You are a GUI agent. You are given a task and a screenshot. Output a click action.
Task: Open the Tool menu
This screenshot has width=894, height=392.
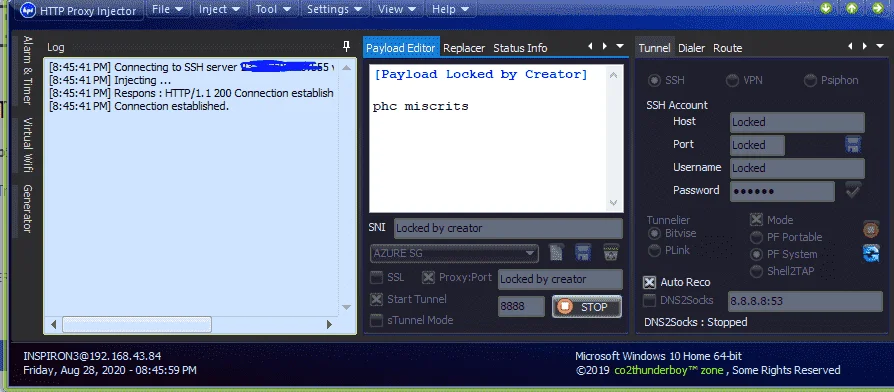(273, 9)
